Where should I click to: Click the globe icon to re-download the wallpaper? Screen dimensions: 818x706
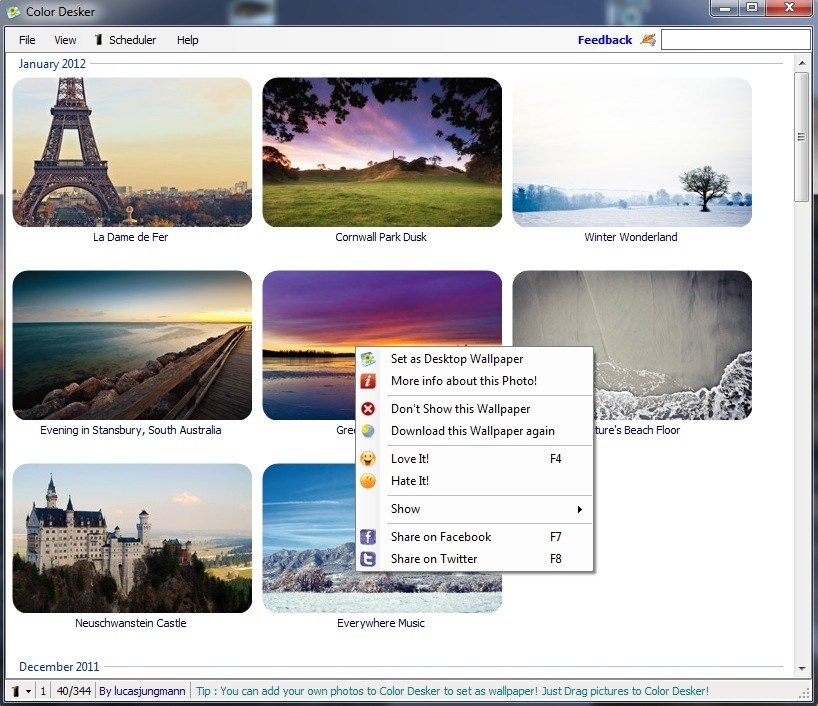pos(368,431)
